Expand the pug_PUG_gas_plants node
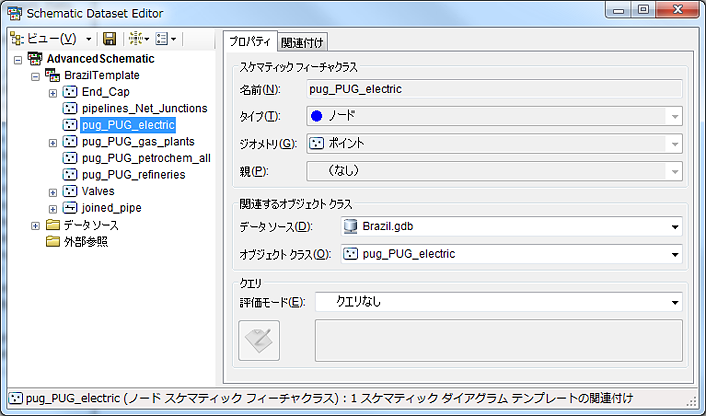This screenshot has width=706, height=416. pyautogui.click(x=53, y=143)
